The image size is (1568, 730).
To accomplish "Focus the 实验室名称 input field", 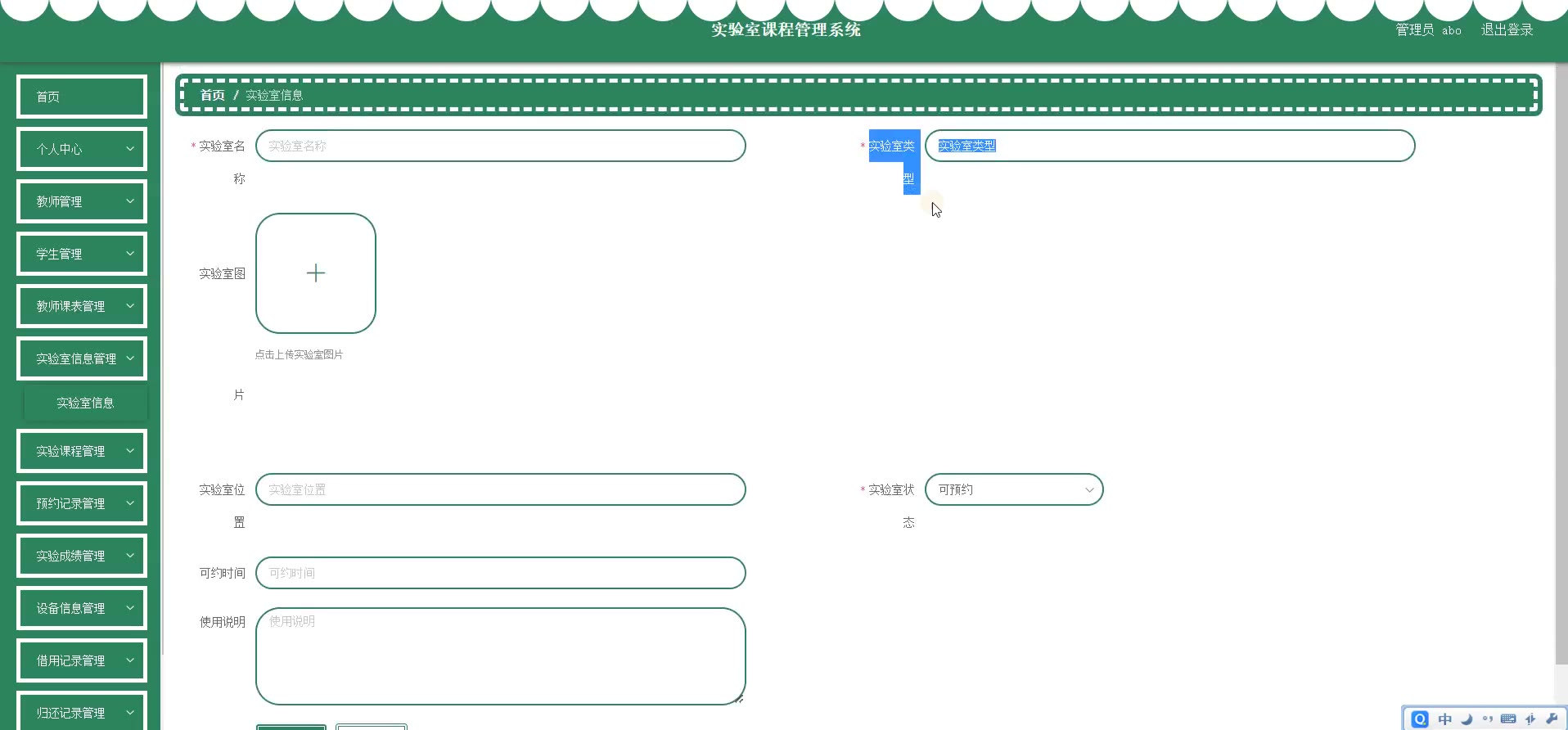I will (501, 146).
